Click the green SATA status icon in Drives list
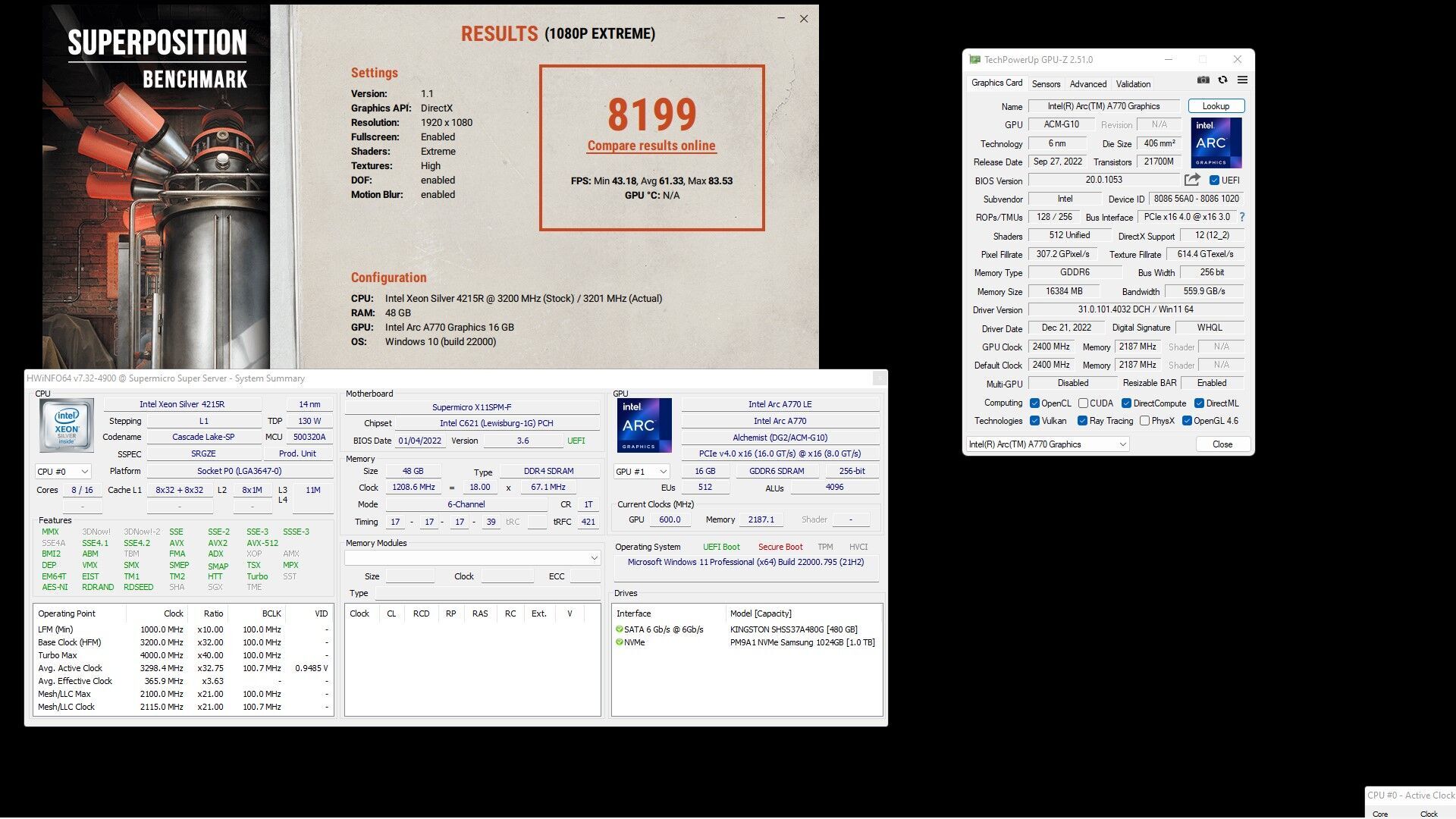Viewport: 1456px width, 819px height. tap(619, 629)
